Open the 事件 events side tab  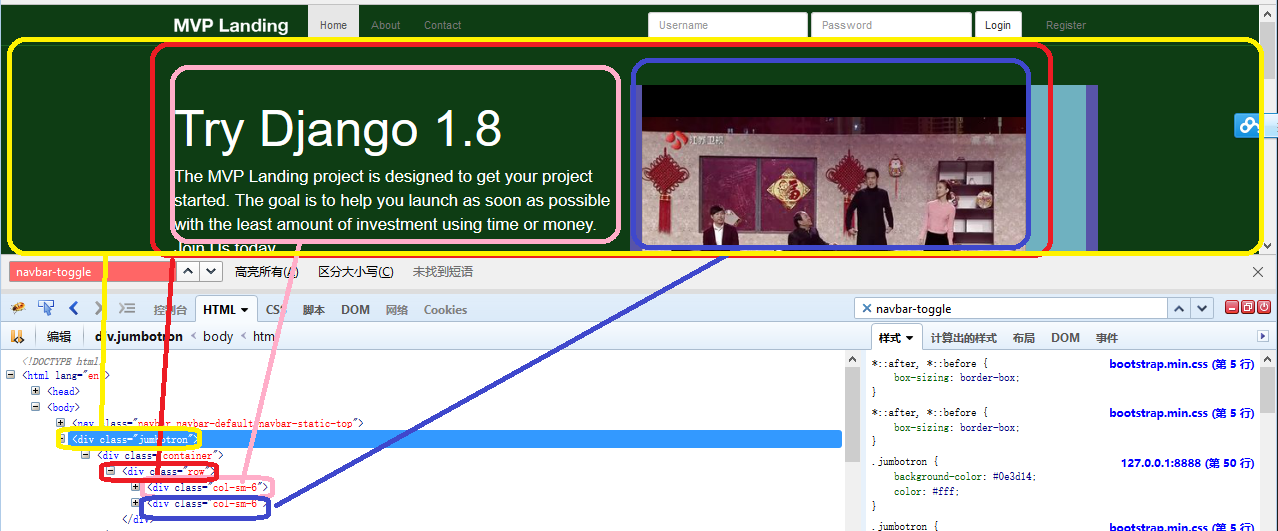pyautogui.click(x=1107, y=338)
